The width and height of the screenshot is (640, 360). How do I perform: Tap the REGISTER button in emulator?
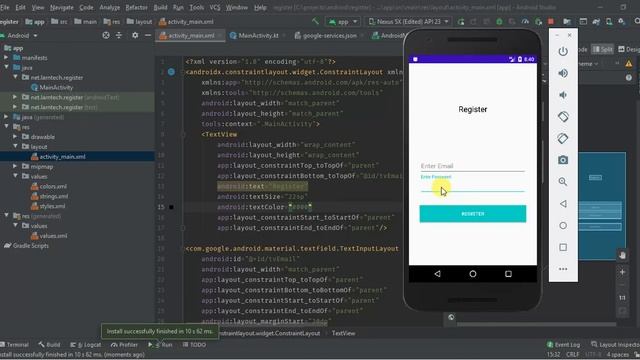click(473, 214)
